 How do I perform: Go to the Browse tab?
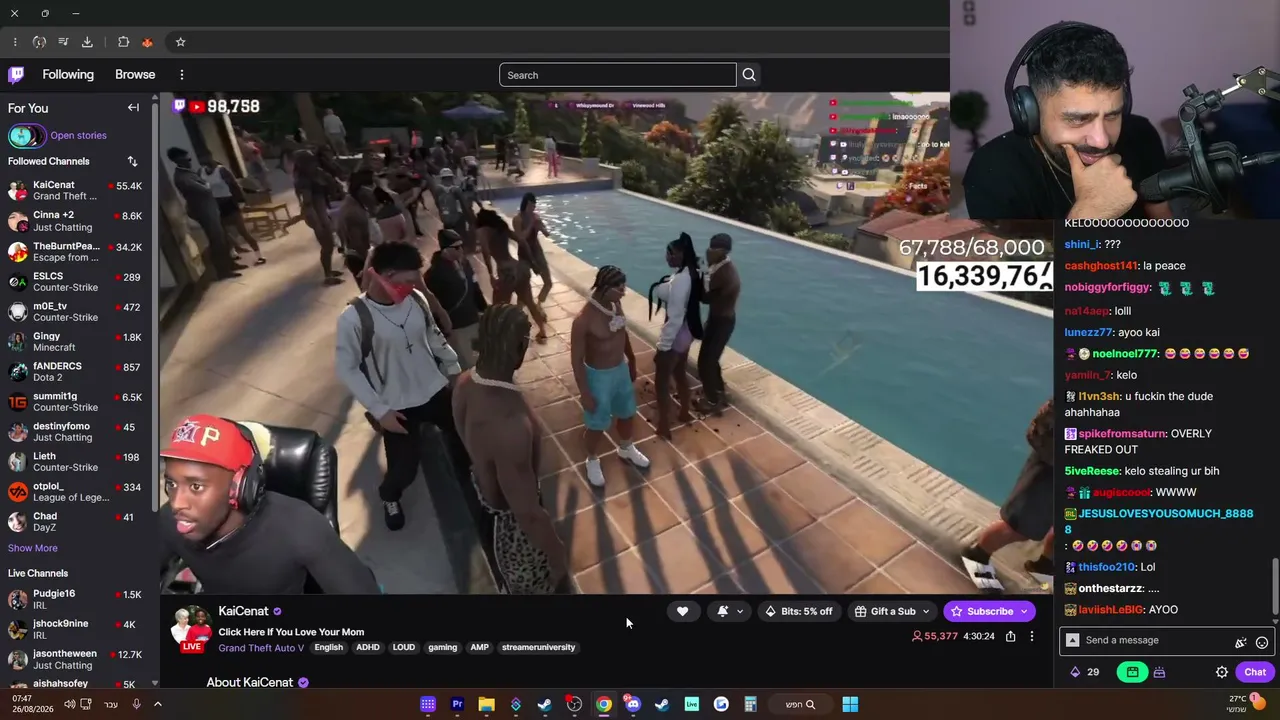tap(135, 74)
